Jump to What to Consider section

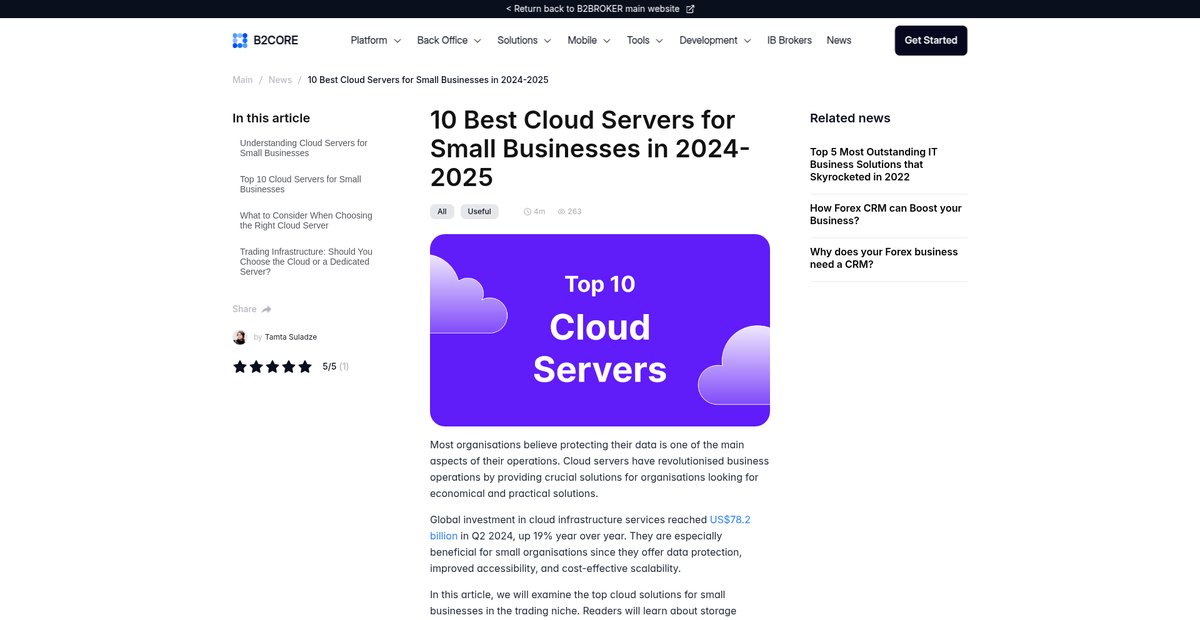[x=306, y=221]
